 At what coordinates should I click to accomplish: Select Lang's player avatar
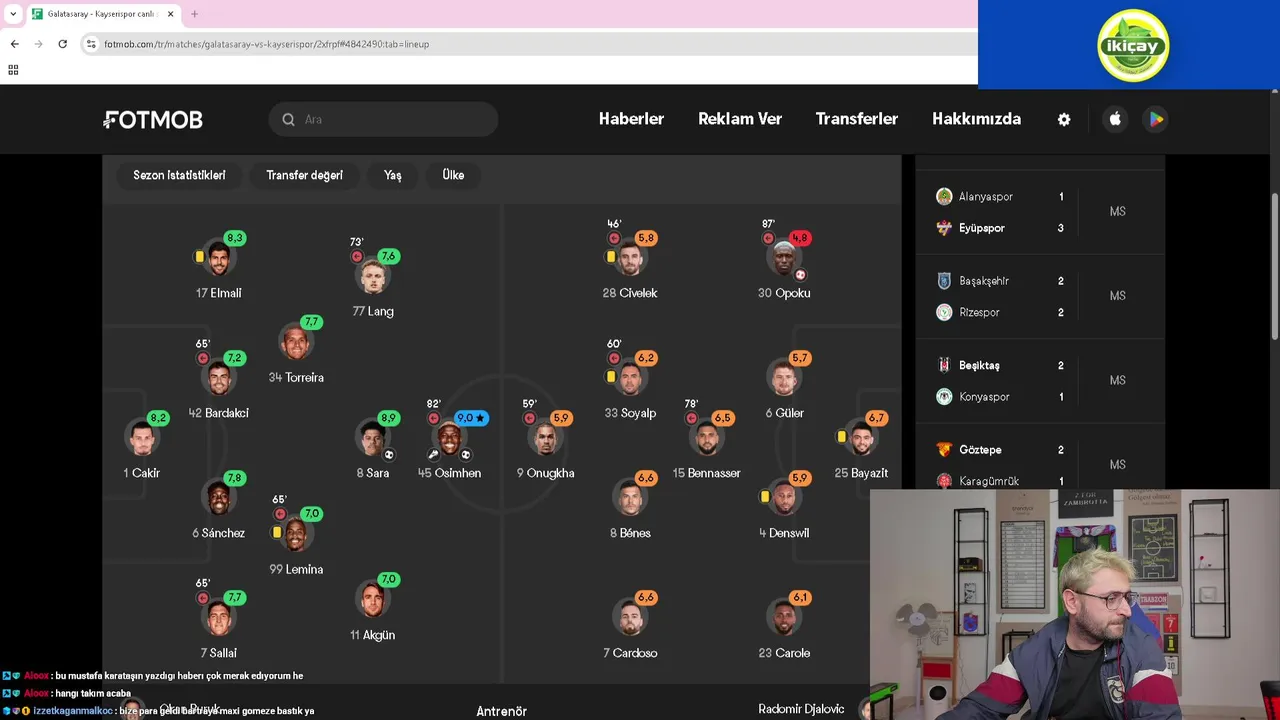pos(373,276)
